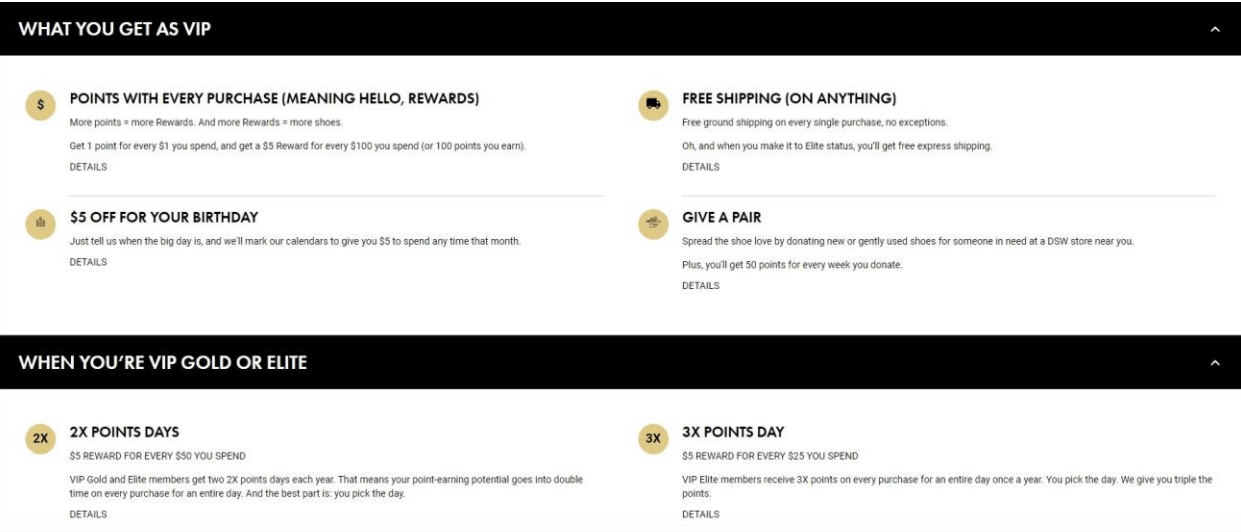Open Details under Points With Every Purchase

[88, 167]
